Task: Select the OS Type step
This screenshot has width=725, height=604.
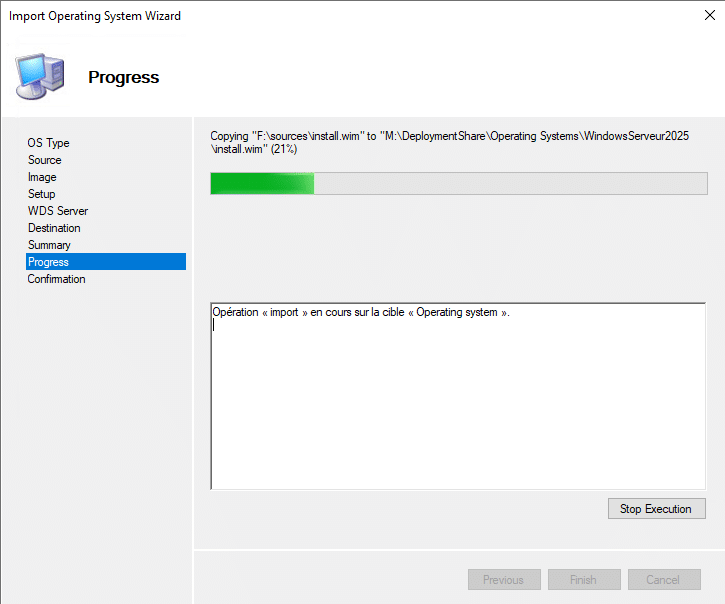Action: tap(49, 143)
